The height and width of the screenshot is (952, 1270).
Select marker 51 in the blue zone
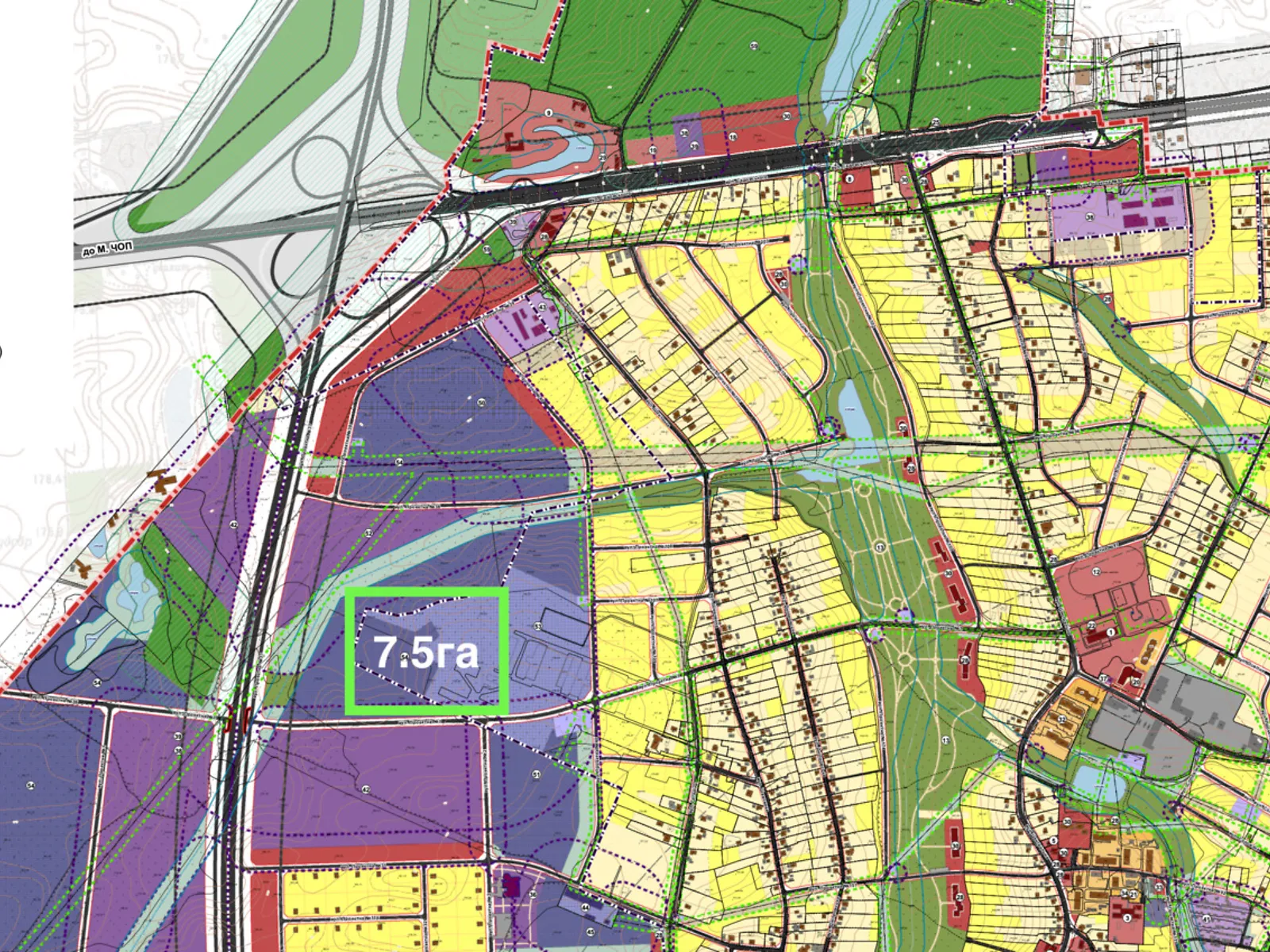tap(536, 774)
